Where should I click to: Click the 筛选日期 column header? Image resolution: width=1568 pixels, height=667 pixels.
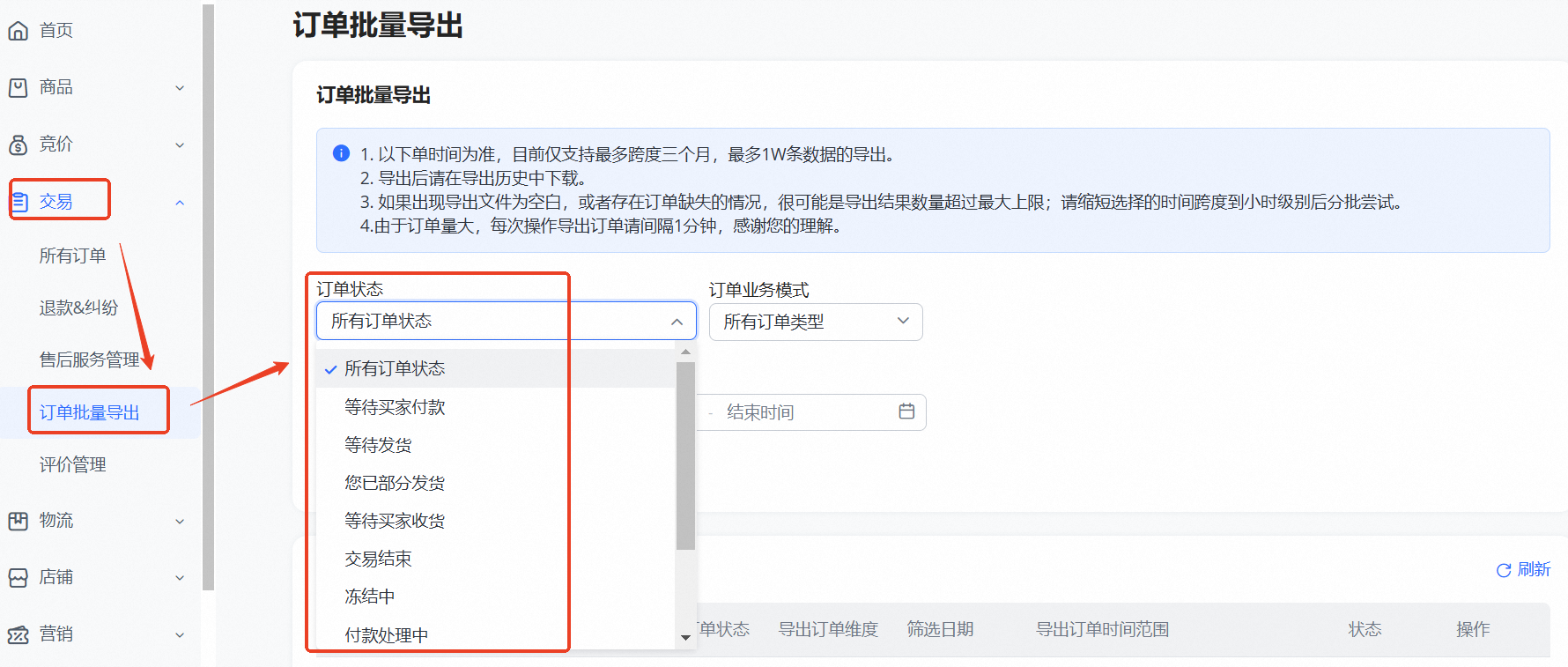[940, 629]
